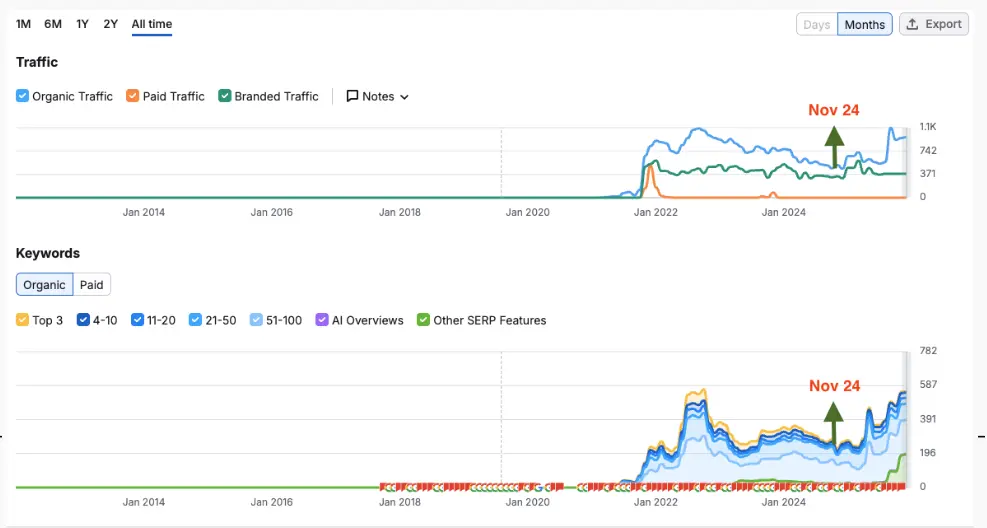This screenshot has width=987, height=528.
Task: Select Paid keywords tab
Action: coord(91,284)
